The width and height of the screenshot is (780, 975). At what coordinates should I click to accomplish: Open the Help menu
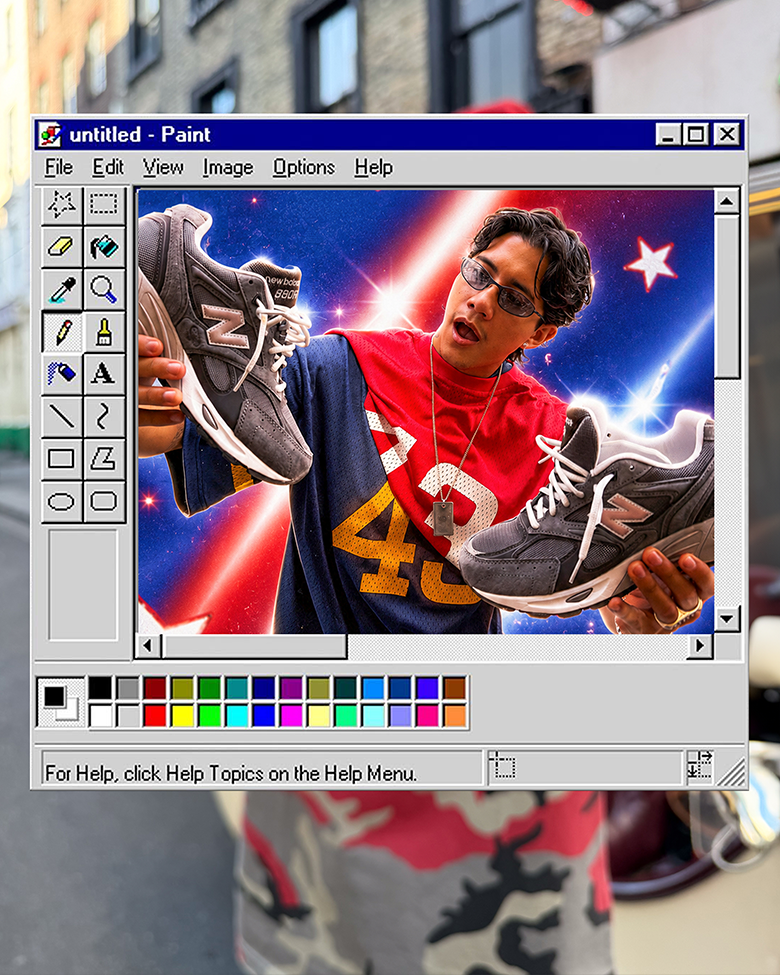tap(373, 167)
